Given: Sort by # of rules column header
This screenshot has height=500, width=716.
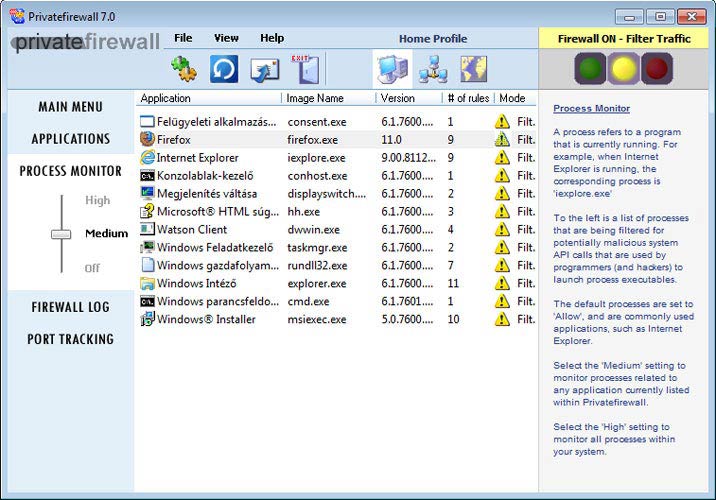Looking at the screenshot, I should (469, 98).
